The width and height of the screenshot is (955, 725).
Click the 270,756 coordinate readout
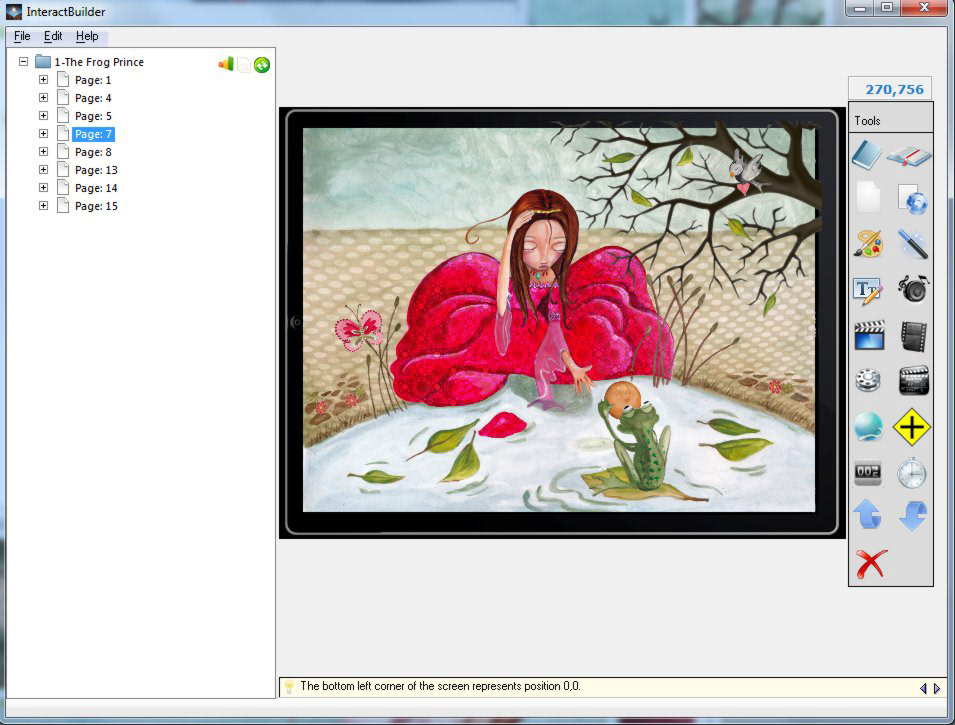tap(890, 89)
